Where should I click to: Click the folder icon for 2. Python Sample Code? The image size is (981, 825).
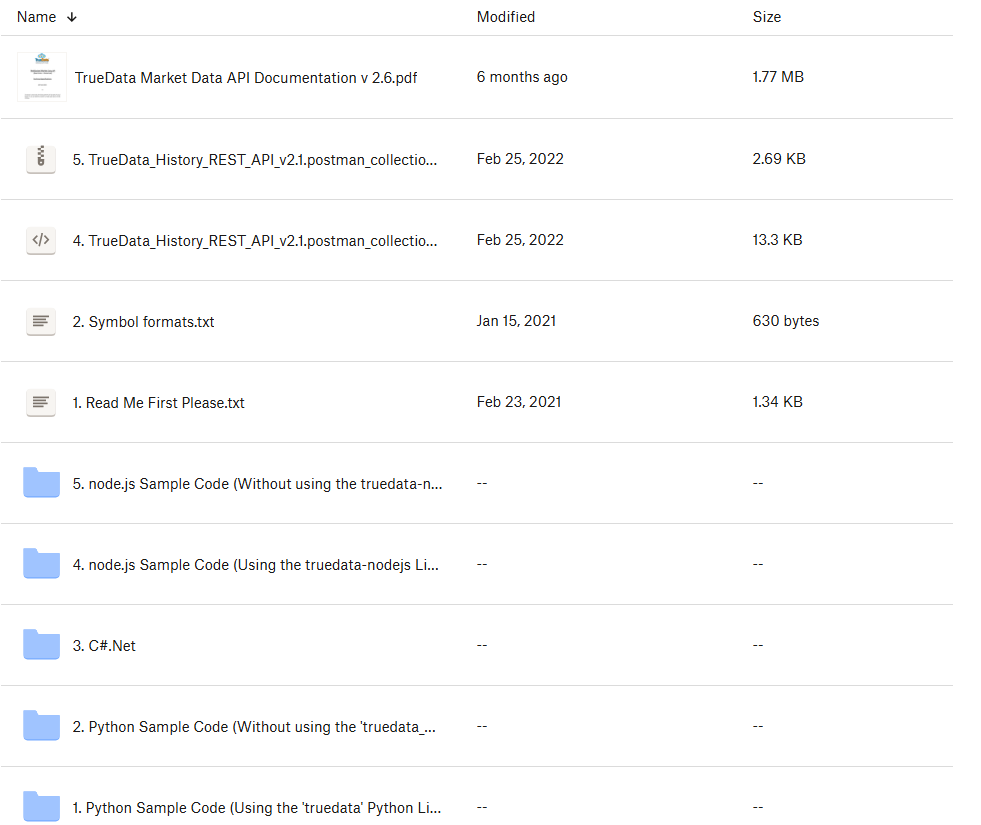point(42,726)
